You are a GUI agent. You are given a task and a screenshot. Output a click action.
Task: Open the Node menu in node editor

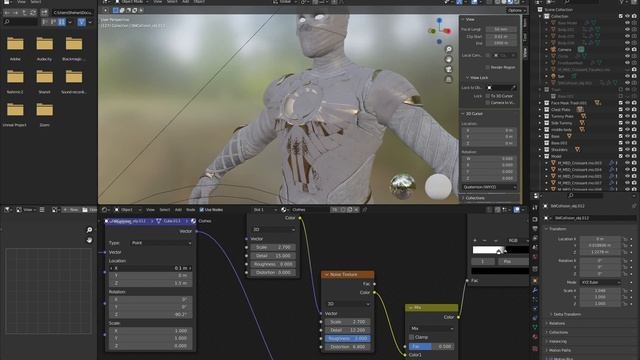(191, 210)
